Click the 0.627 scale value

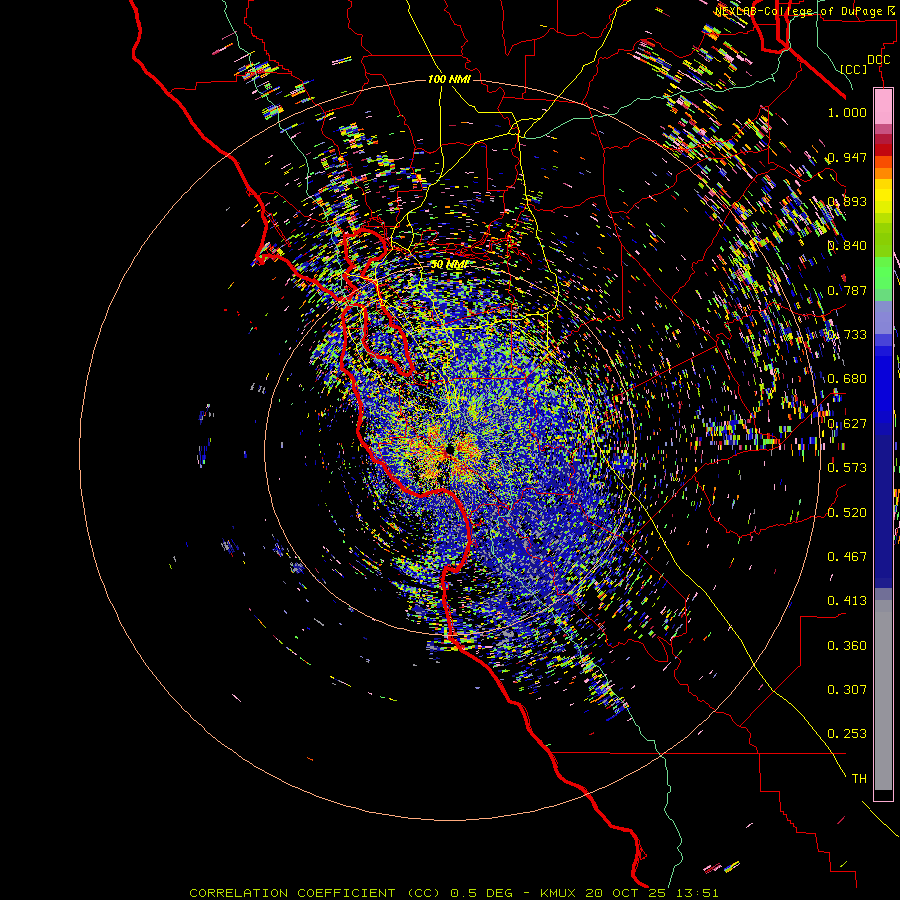[x=847, y=424]
